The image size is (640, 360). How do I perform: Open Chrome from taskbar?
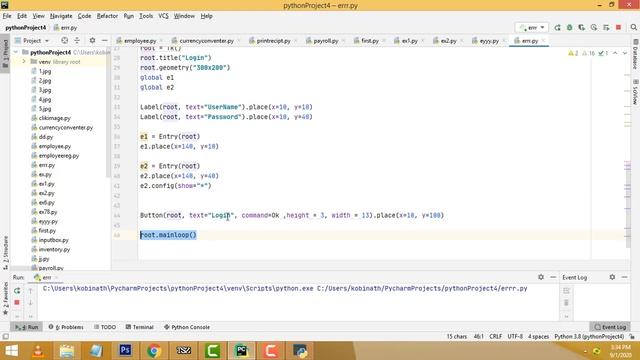154,351
